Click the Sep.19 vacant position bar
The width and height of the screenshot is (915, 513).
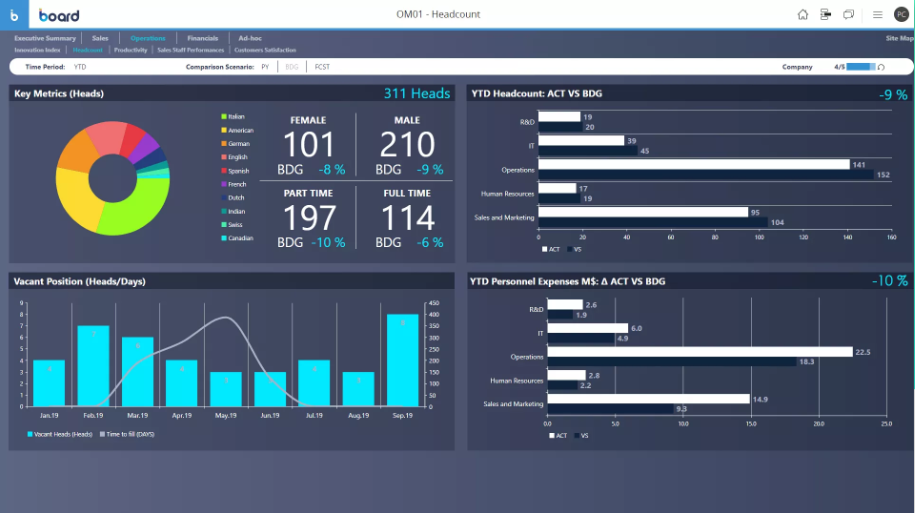(403, 360)
